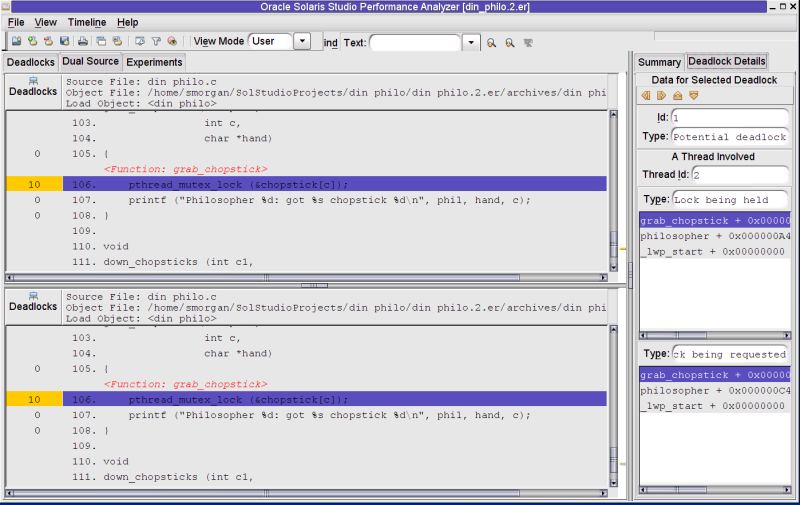Click the Deadlocks column icon in the upper source pane
Screen dimensions: 800x505
[33, 81]
